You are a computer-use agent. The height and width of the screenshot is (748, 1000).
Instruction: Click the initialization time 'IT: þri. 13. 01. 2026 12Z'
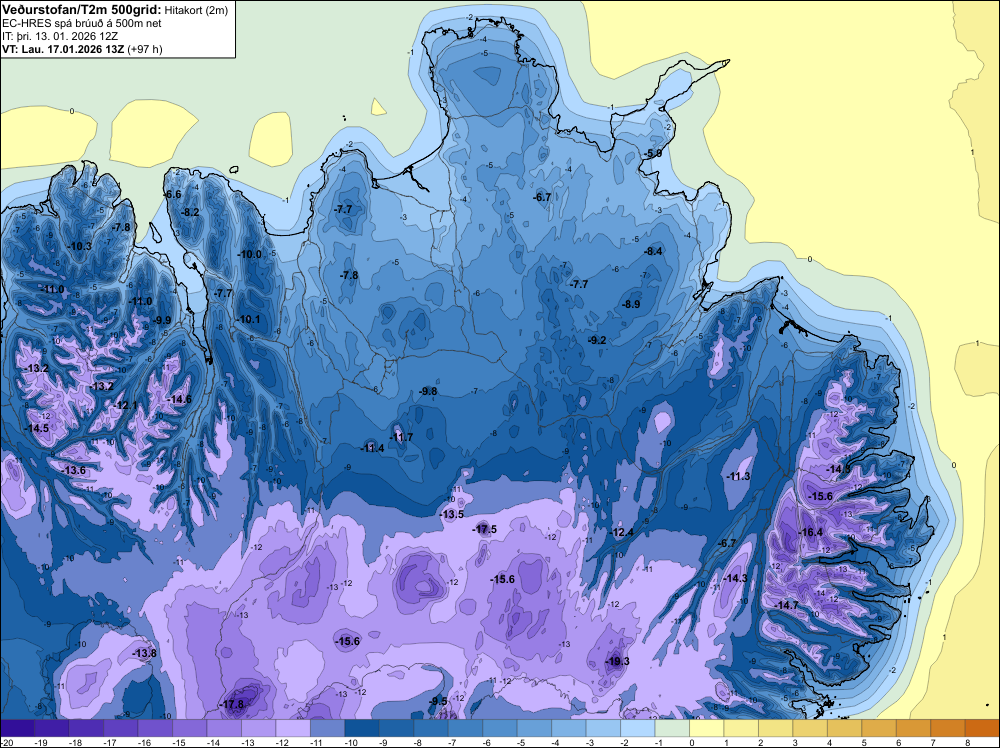(61, 36)
